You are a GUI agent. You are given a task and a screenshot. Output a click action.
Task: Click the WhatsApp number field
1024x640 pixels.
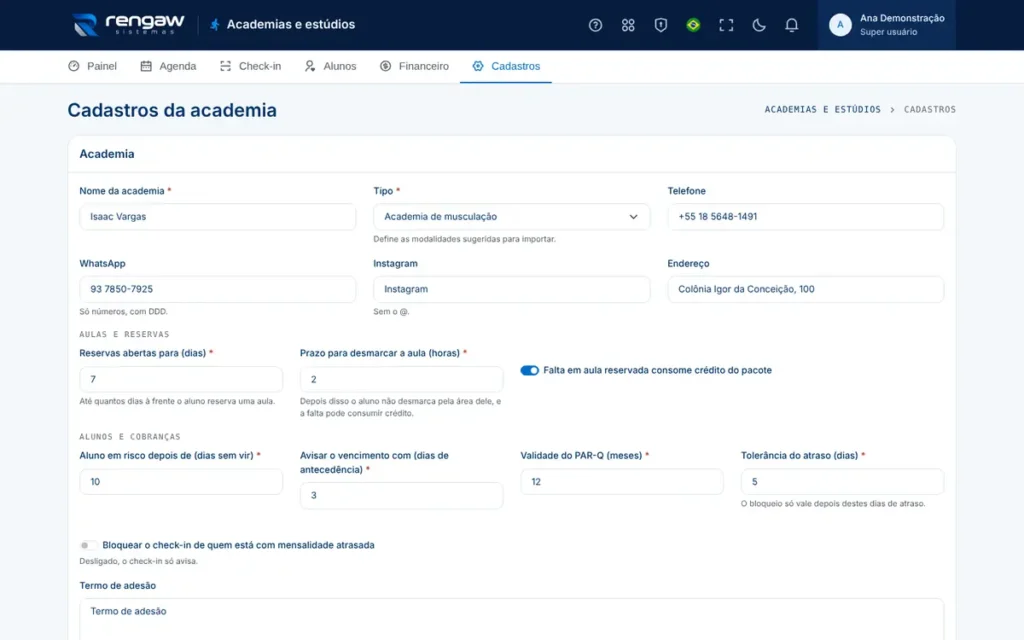point(217,289)
